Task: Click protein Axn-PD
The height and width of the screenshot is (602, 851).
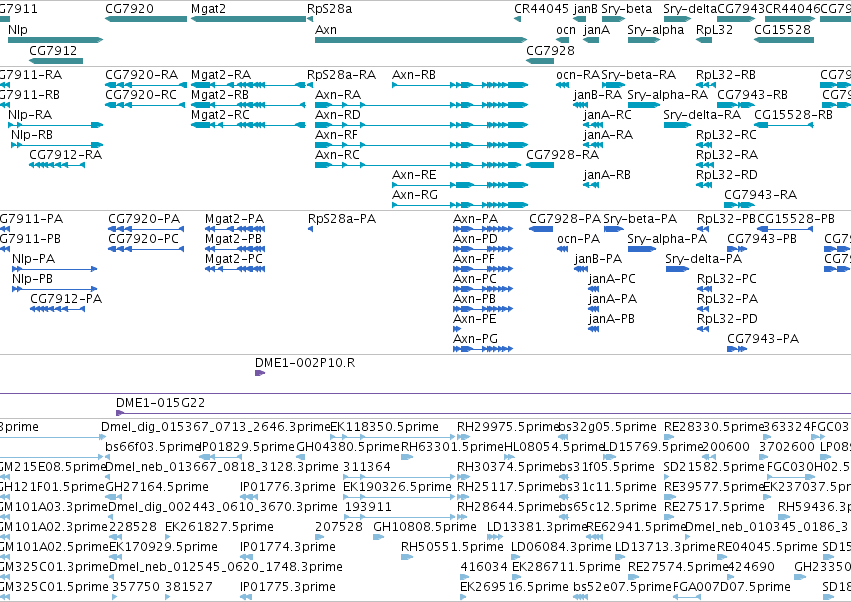Action: coord(475,239)
